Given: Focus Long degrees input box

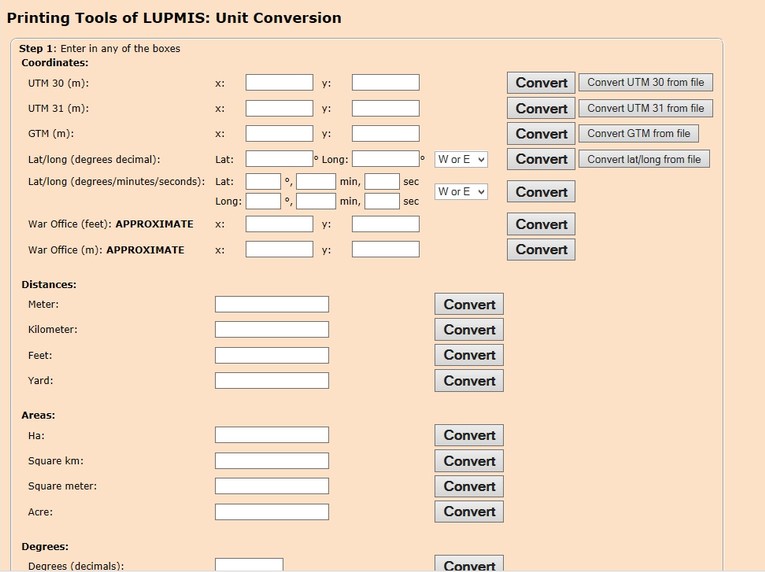Looking at the screenshot, I should pyautogui.click(x=263, y=201).
